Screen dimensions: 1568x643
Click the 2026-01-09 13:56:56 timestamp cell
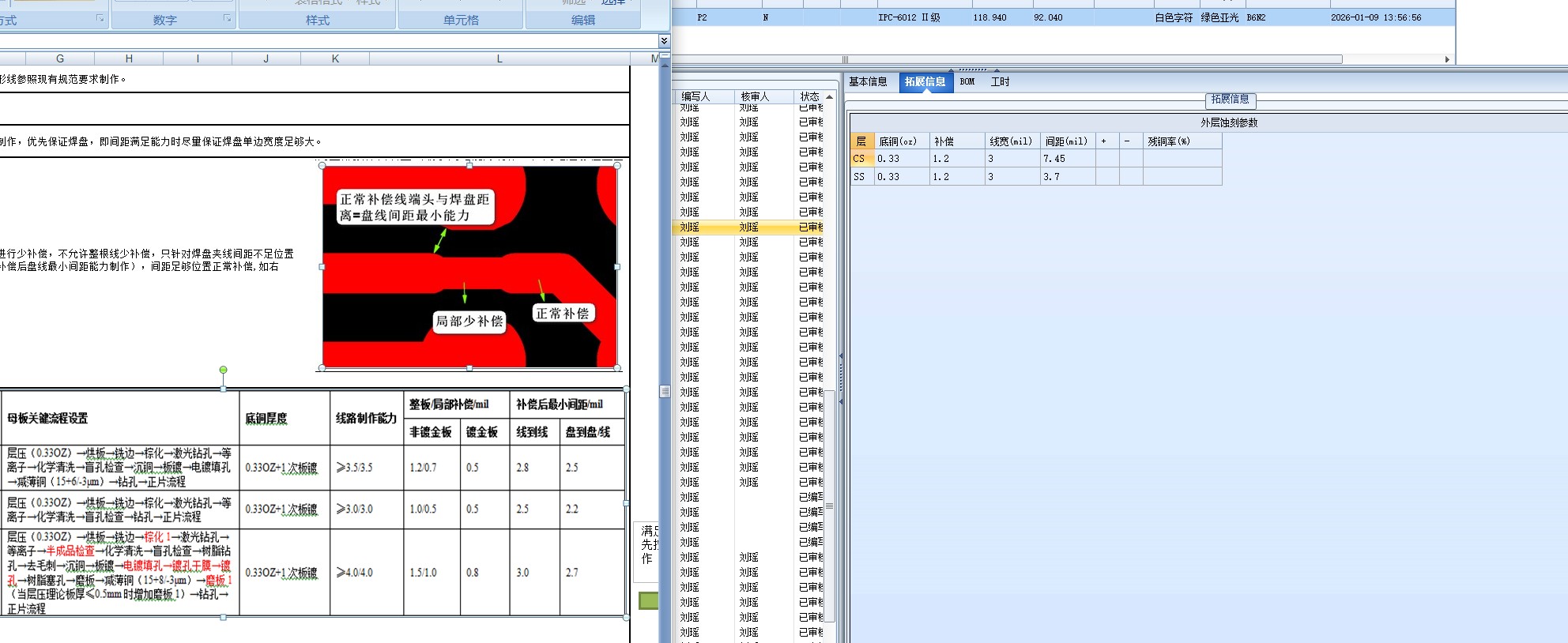(x=1376, y=17)
